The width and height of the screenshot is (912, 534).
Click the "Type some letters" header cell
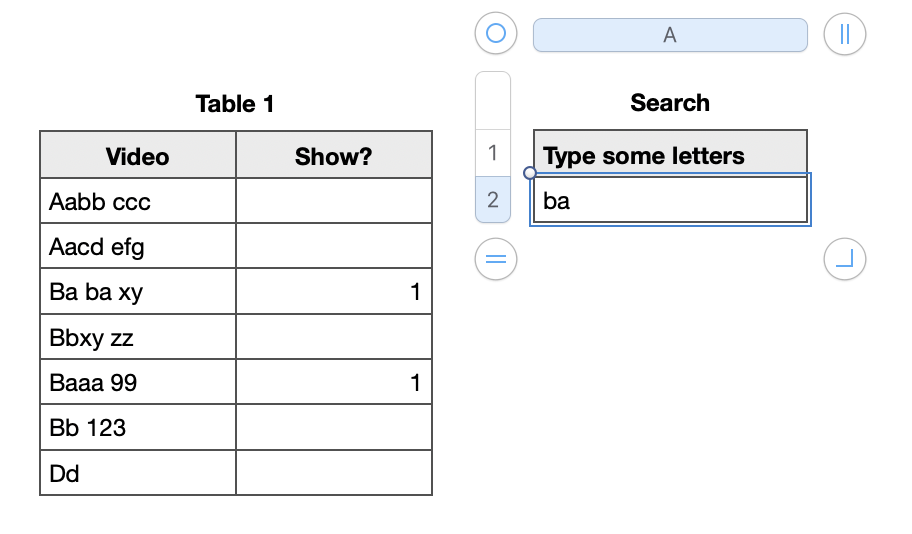coord(670,156)
